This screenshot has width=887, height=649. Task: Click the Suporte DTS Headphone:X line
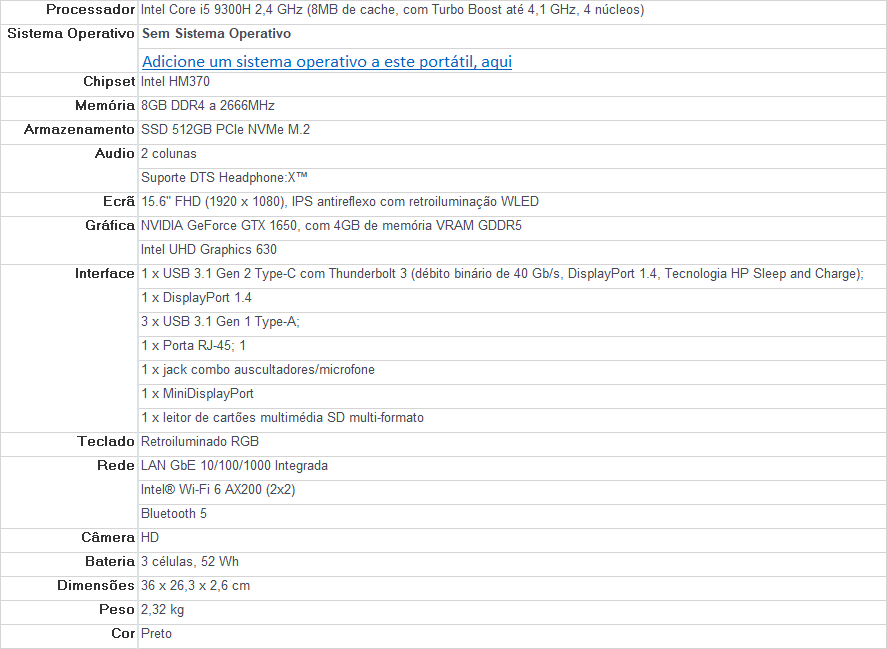point(224,178)
